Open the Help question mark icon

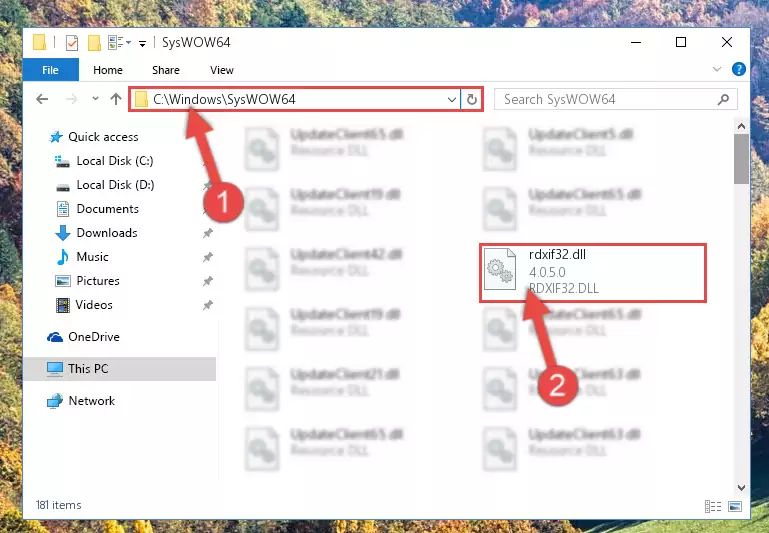(738, 69)
